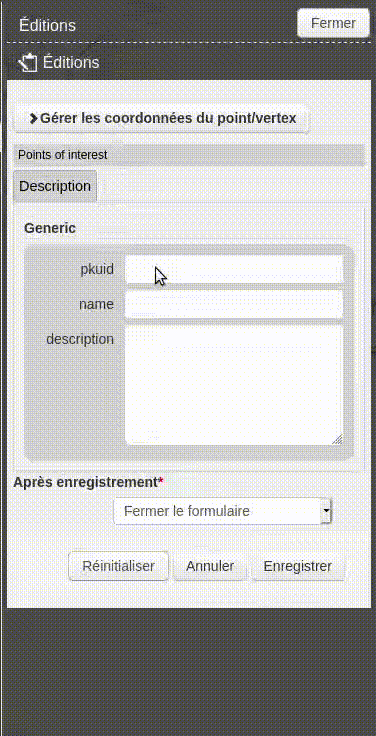Close the panel with Fermer
The width and height of the screenshot is (376, 736).
click(333, 23)
